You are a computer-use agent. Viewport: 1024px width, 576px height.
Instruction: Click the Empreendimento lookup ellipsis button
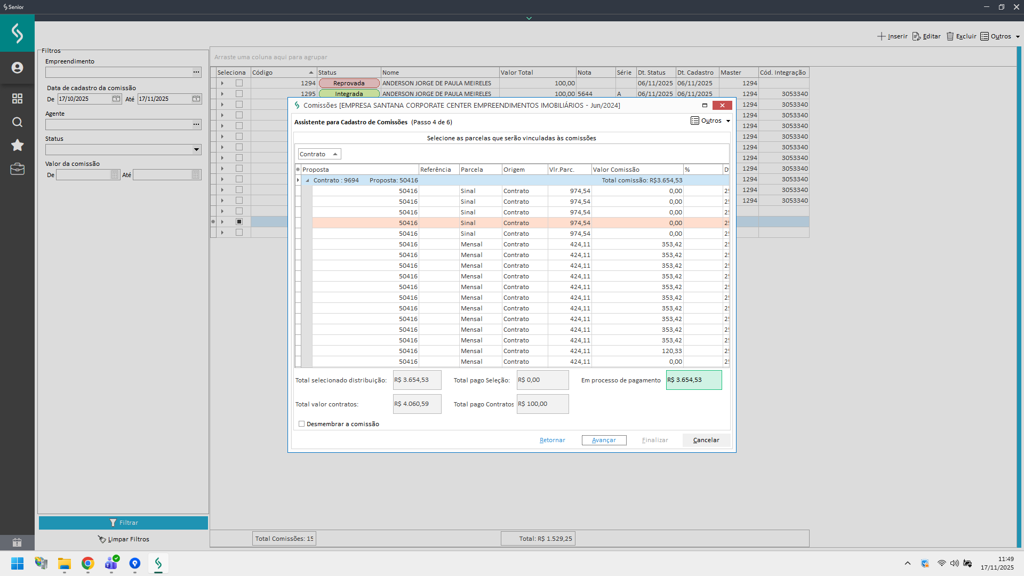196,72
